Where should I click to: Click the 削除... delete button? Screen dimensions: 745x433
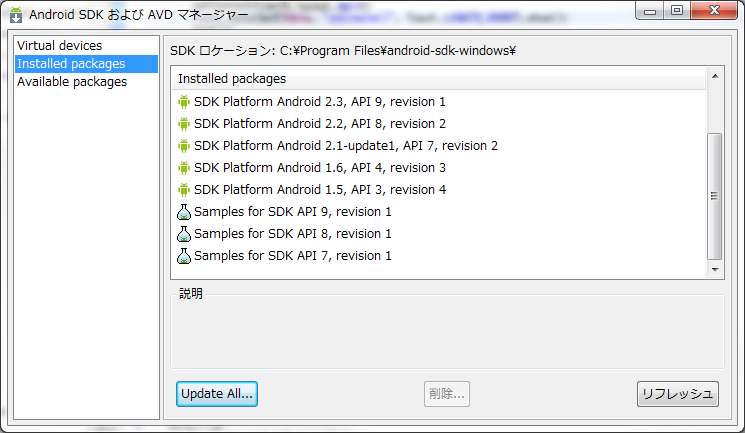click(x=447, y=394)
